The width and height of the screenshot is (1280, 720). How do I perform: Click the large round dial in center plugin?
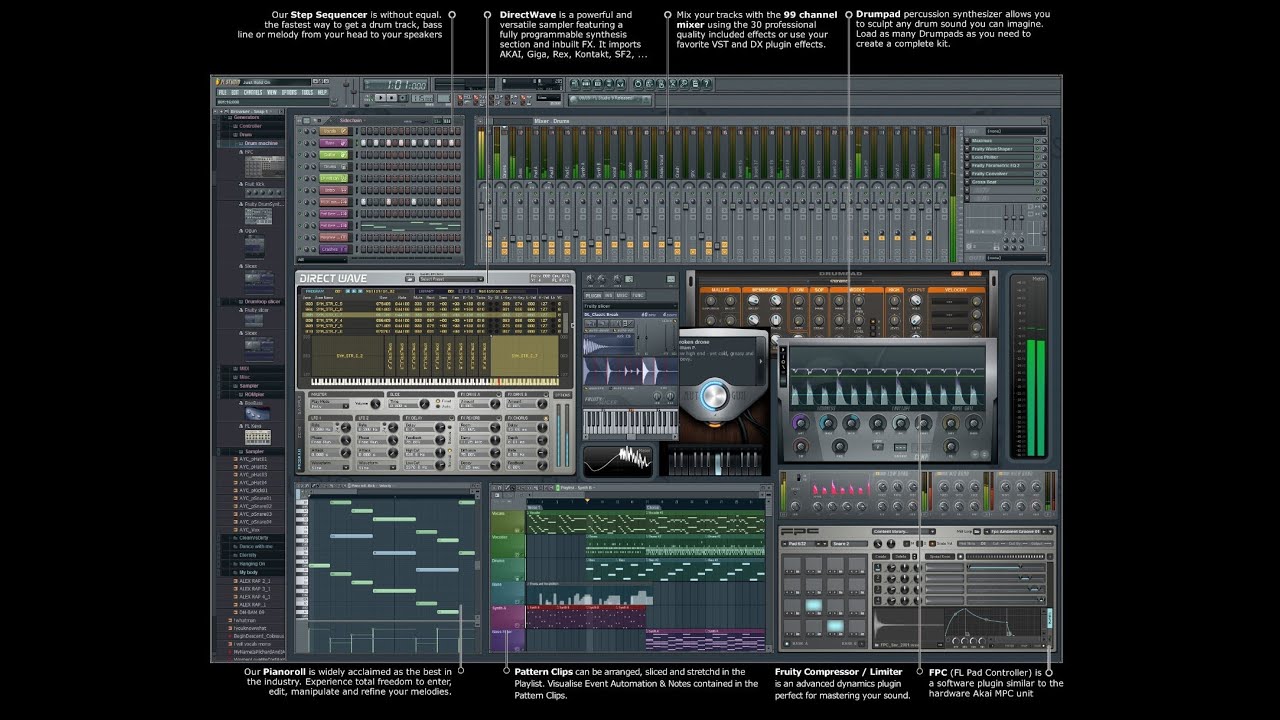point(714,396)
